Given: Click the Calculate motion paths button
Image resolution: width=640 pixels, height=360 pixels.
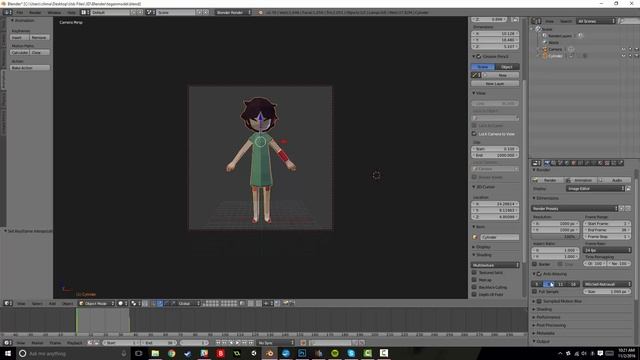Looking at the screenshot, I should click(19, 52).
